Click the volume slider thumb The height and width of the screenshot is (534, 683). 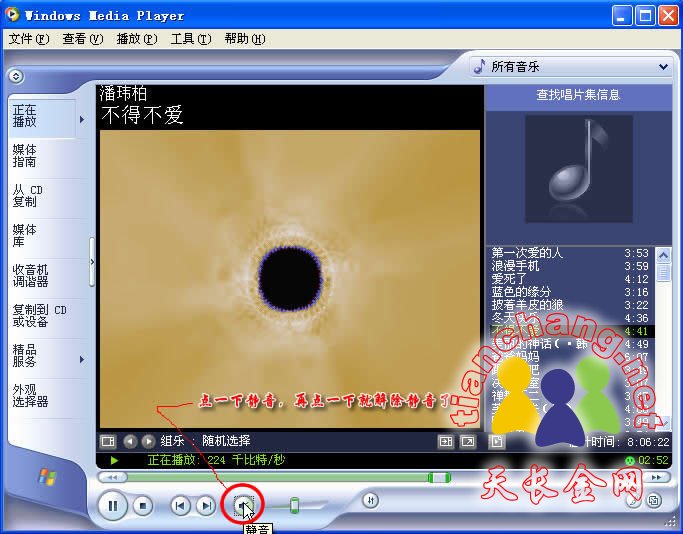294,505
